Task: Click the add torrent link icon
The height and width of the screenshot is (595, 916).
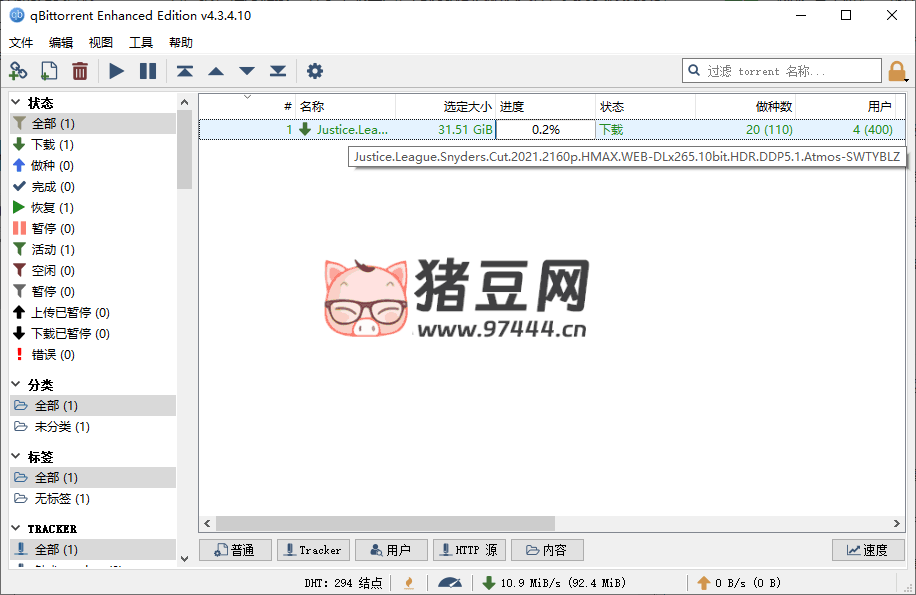Action: click(x=18, y=71)
